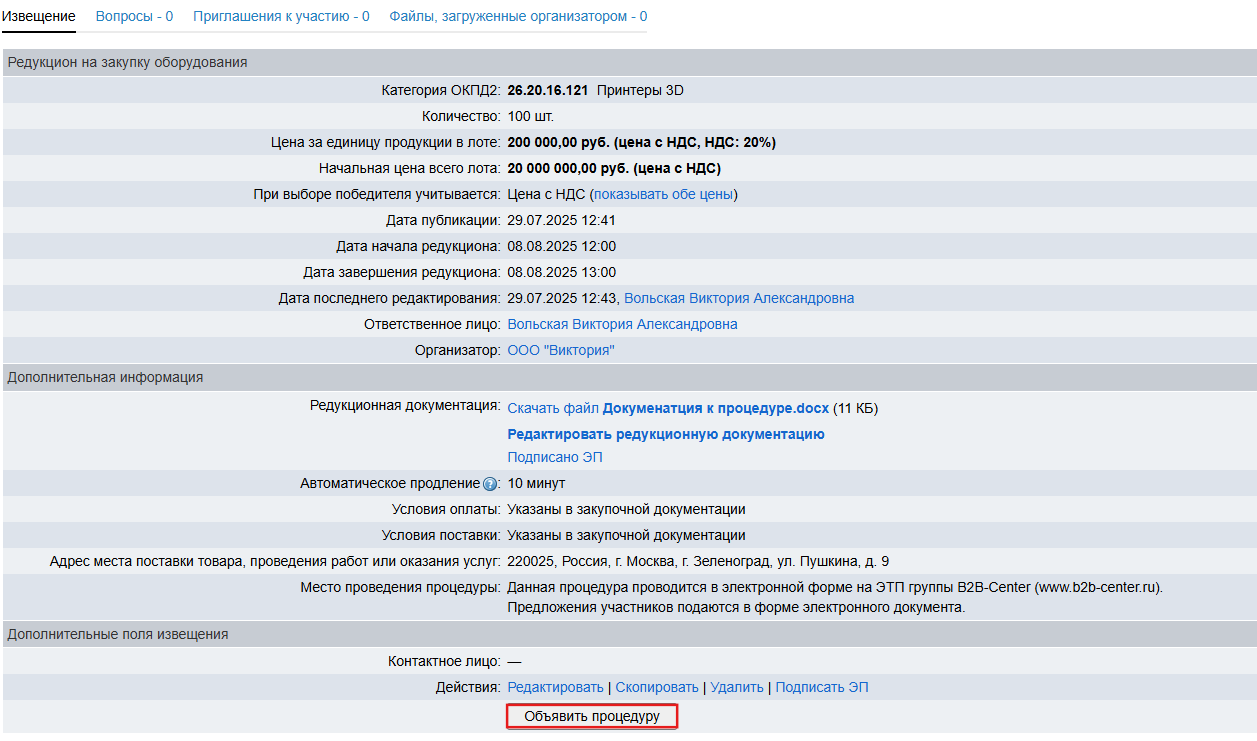The height and width of the screenshot is (741, 1257).
Task: Download file Документация к процедуре.docx
Action: 668,408
